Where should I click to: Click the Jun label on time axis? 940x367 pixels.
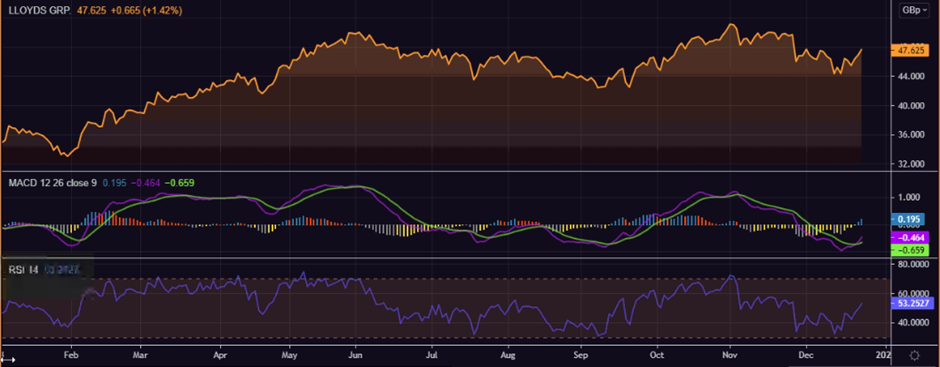tap(356, 355)
